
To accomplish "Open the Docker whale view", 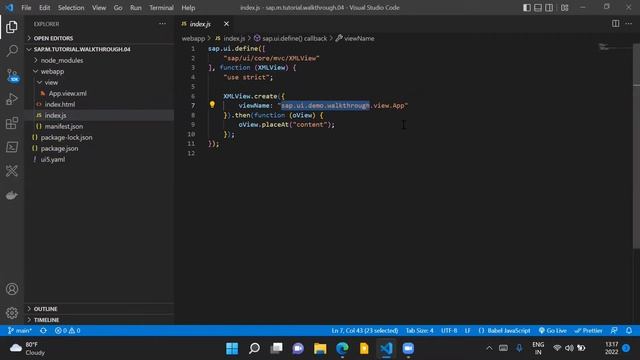I will click(12, 195).
